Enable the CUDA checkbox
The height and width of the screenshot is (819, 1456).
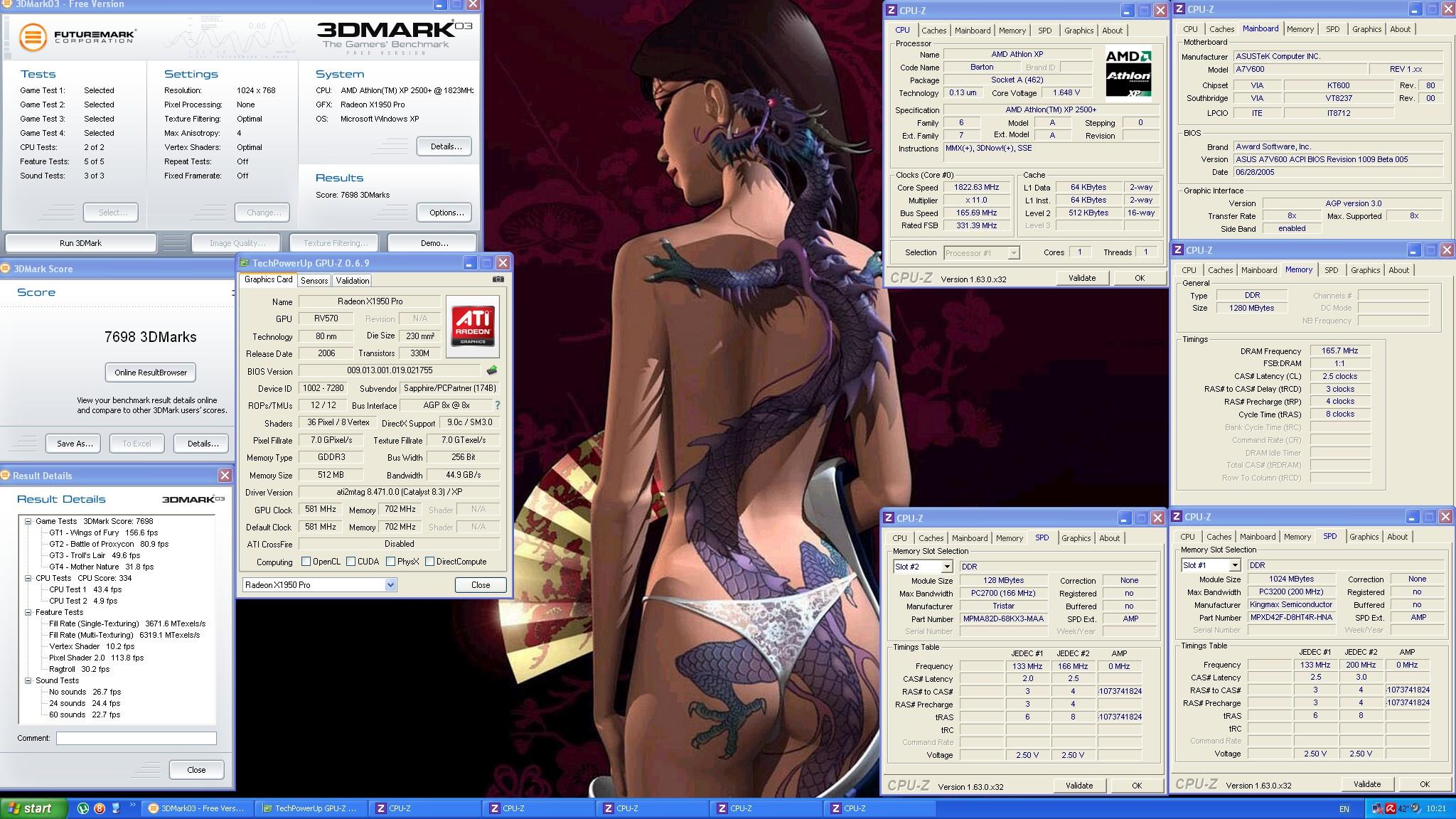click(x=350, y=562)
